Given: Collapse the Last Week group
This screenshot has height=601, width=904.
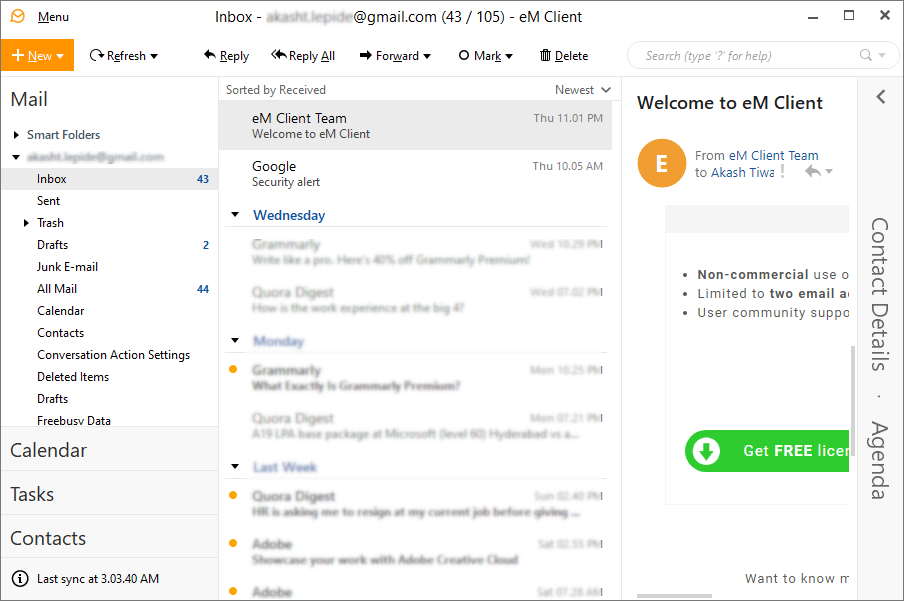Looking at the screenshot, I should pos(235,466).
